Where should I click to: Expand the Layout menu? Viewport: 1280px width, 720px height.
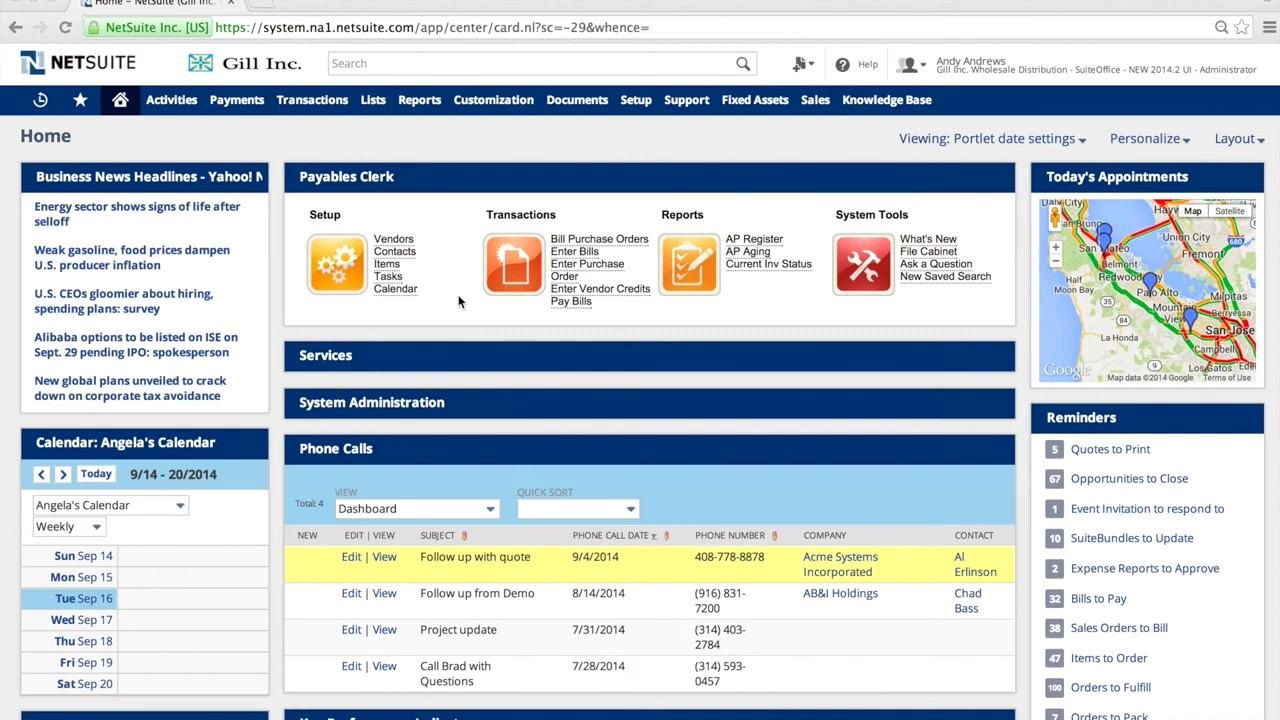[1239, 139]
